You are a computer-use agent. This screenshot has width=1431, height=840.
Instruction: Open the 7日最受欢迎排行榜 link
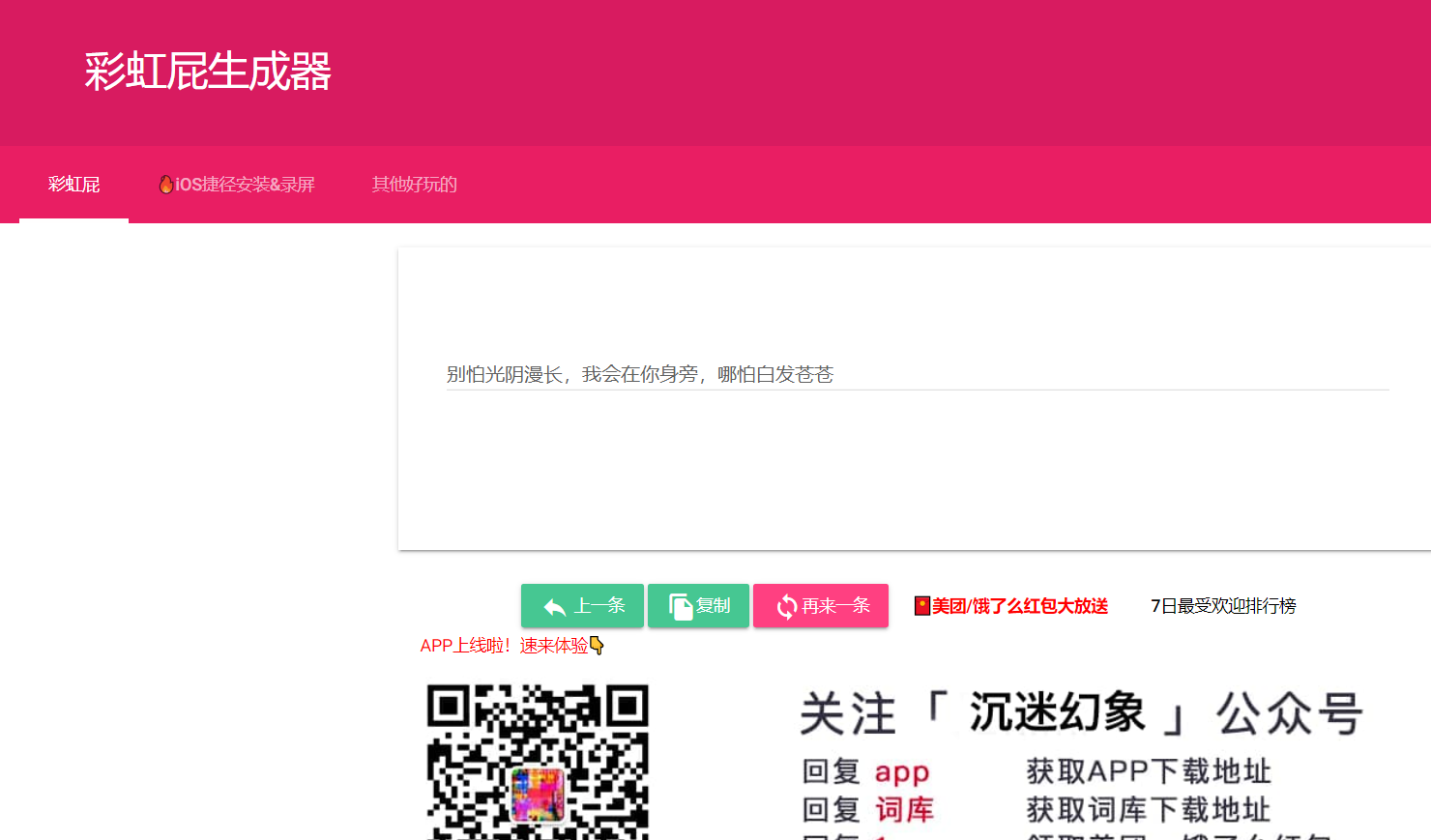coord(1223,606)
